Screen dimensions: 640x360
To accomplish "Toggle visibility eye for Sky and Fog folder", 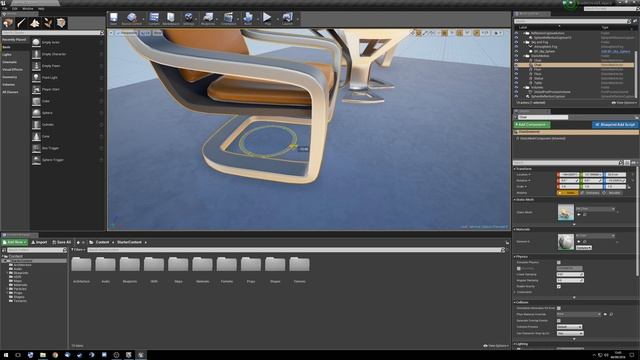I will [516, 42].
